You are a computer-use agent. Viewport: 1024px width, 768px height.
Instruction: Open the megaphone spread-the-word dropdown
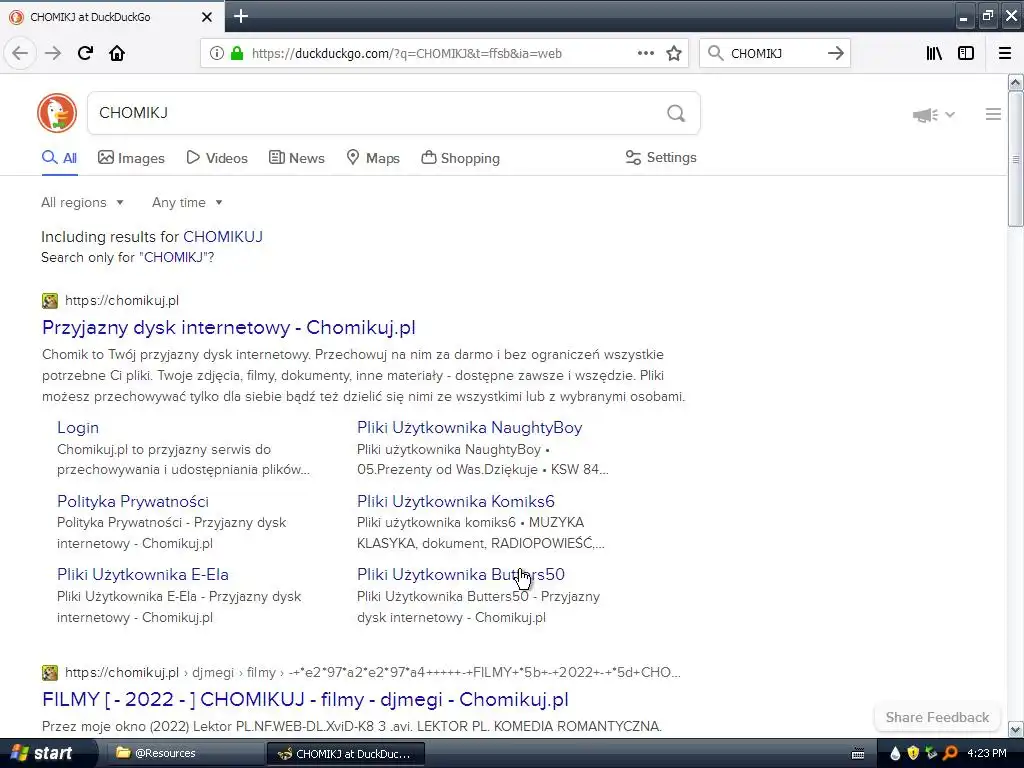[933, 115]
